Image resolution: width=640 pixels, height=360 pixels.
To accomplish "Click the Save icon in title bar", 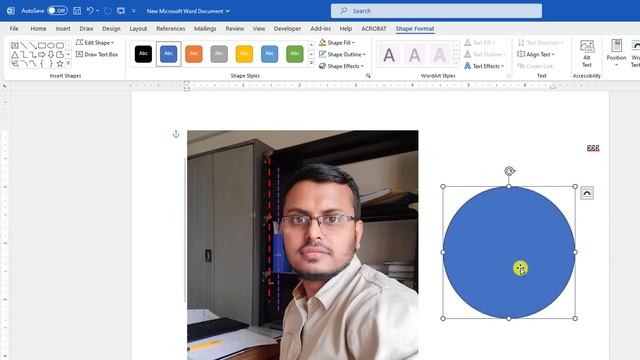I will 77,11.
